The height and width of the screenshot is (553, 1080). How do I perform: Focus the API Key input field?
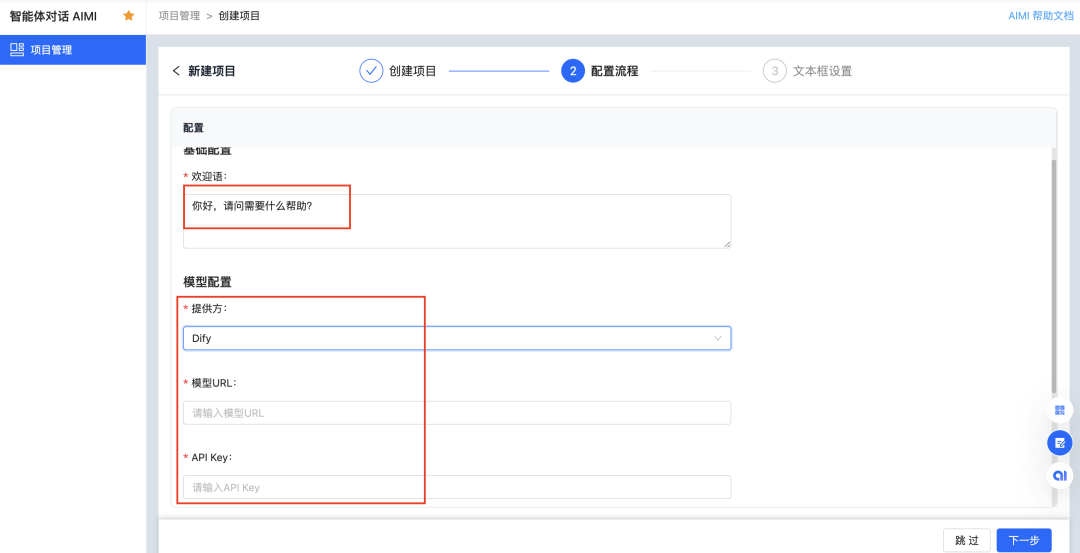(457, 487)
